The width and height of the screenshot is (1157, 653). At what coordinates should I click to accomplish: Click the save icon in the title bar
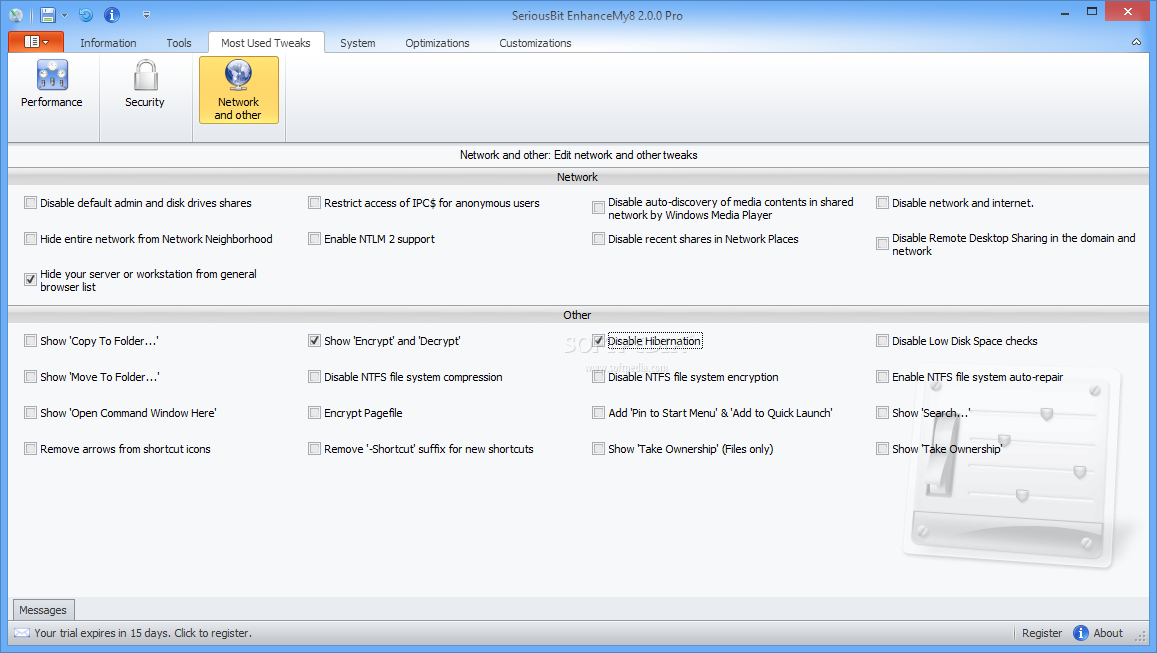tap(48, 15)
